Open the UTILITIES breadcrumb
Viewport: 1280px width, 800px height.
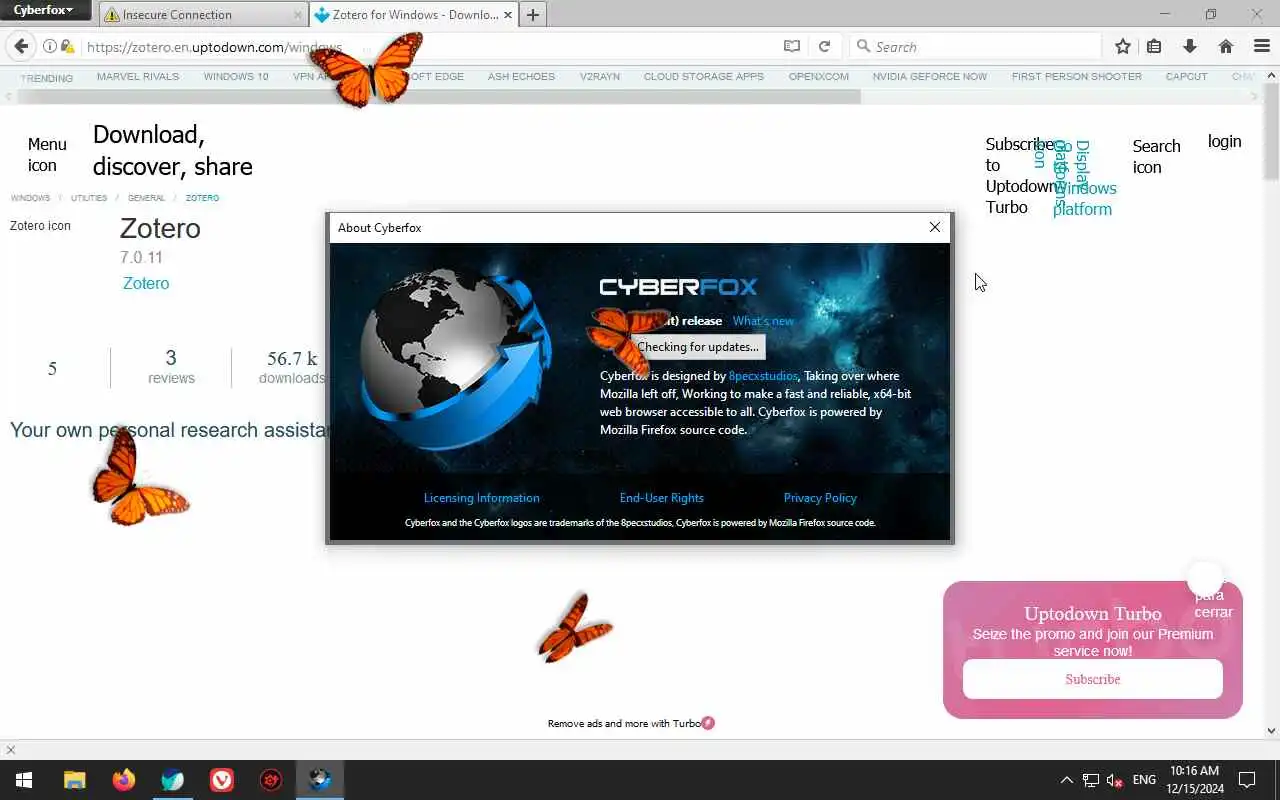click(89, 198)
